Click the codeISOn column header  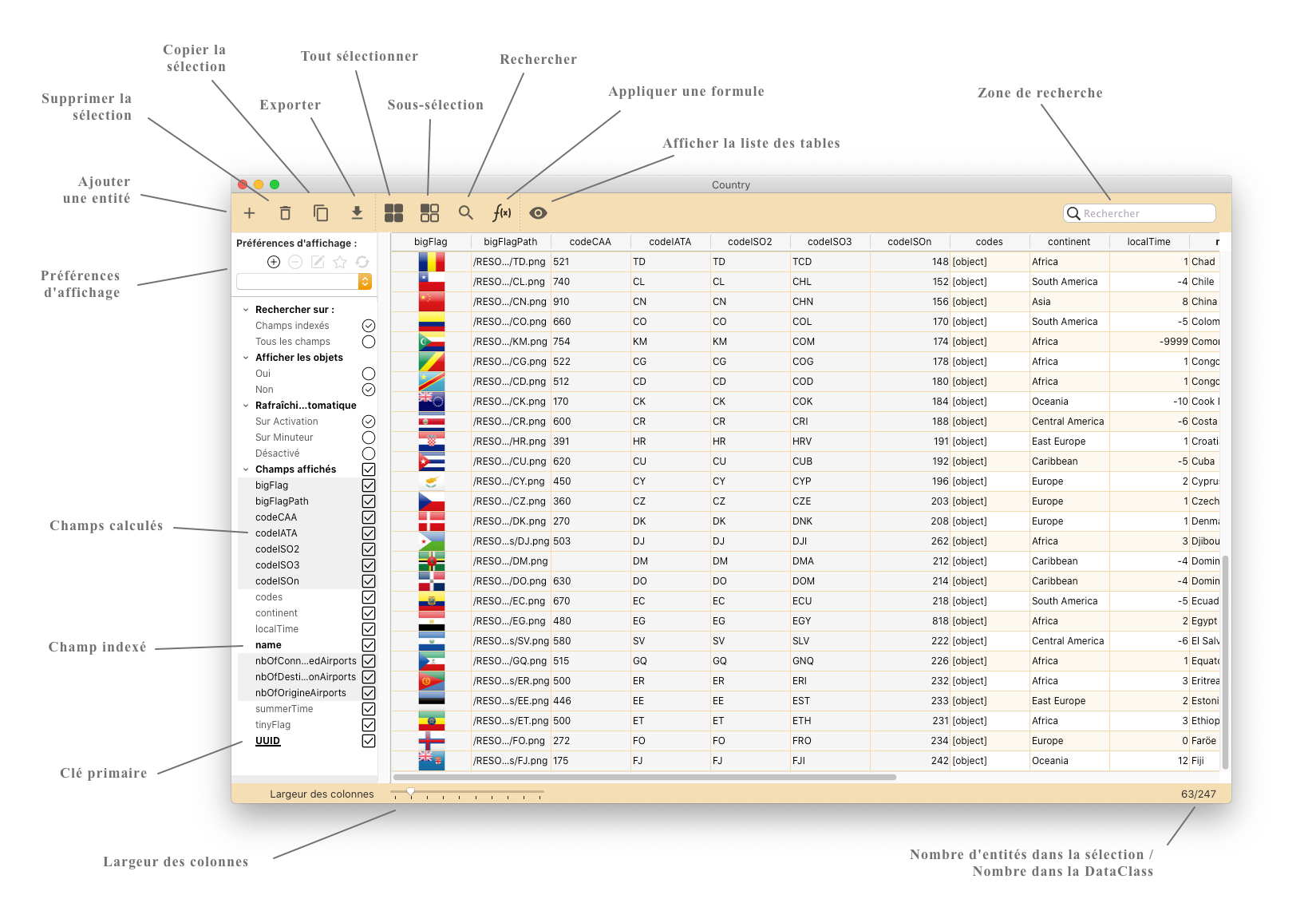pos(910,242)
